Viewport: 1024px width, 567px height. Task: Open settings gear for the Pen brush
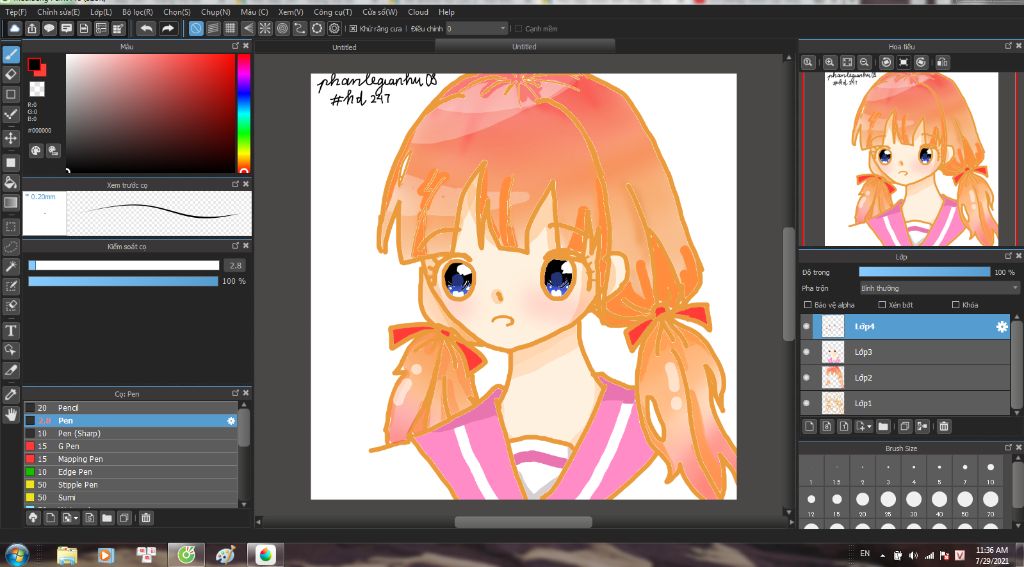(231, 421)
